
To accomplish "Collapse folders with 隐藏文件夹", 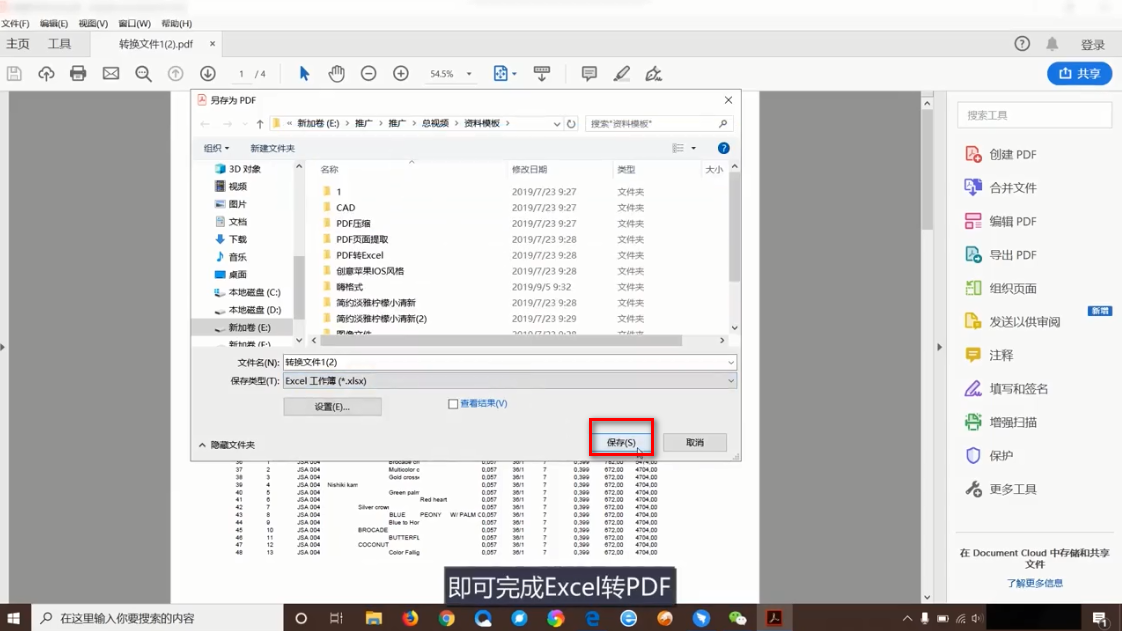I will point(227,445).
